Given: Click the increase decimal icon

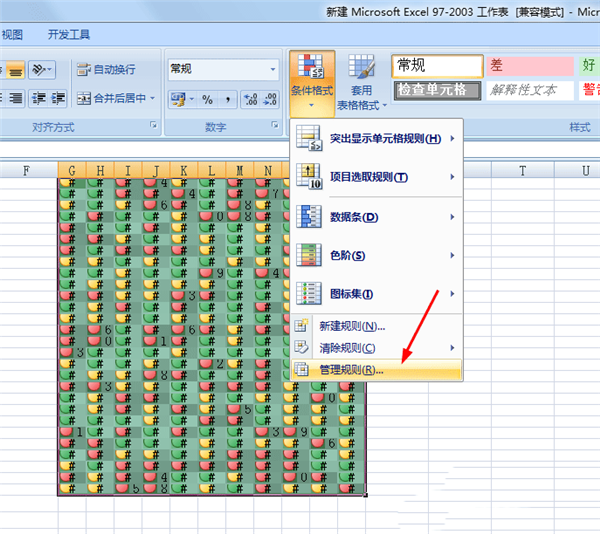Looking at the screenshot, I should click(x=251, y=100).
